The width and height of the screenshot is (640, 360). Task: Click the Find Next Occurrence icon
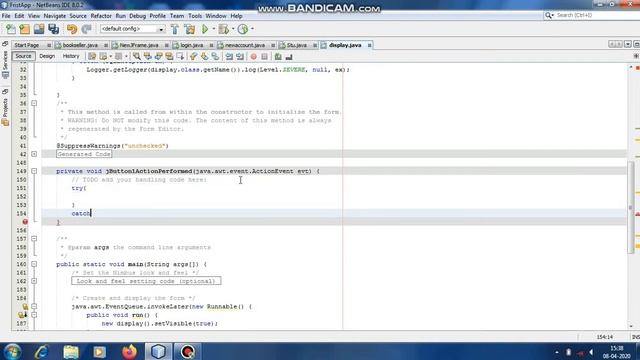tap(158, 56)
